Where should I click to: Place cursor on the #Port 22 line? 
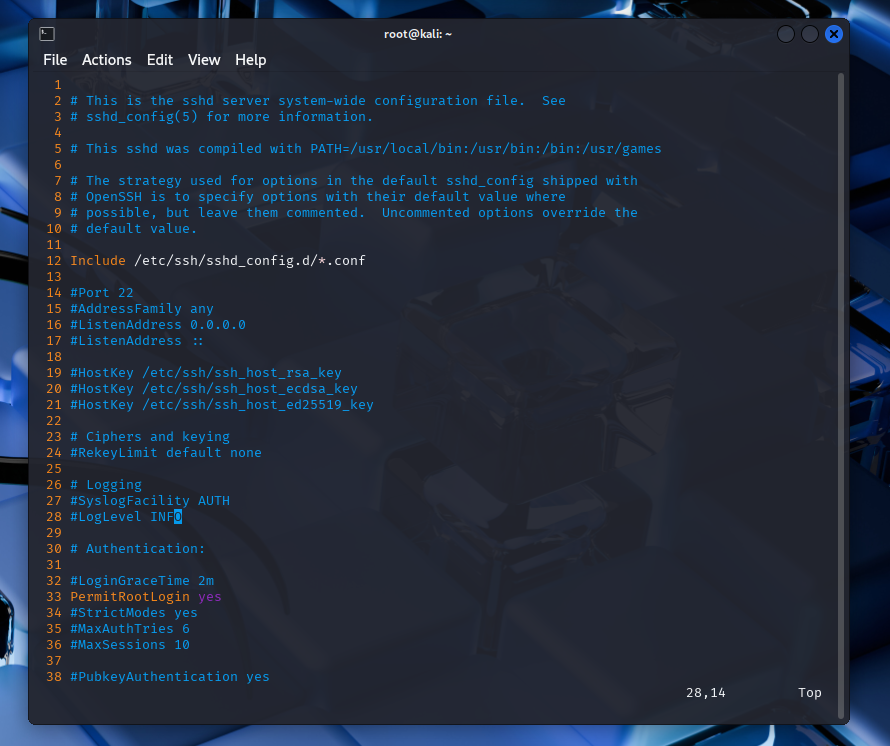[101, 293]
